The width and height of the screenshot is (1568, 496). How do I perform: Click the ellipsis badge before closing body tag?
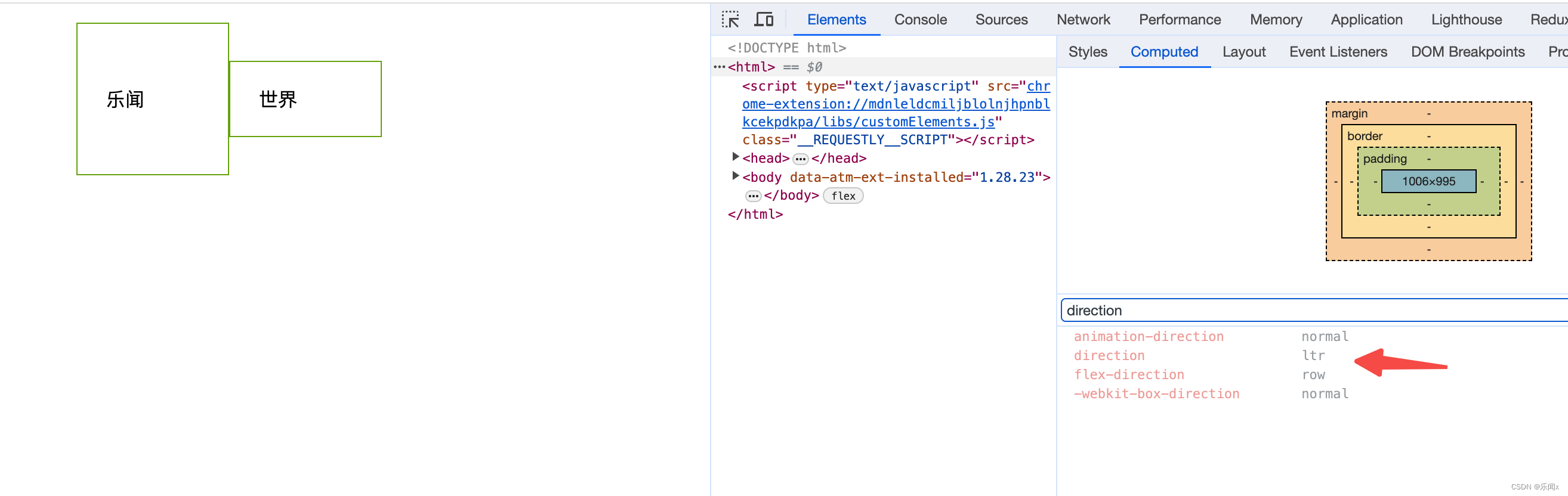point(753,196)
